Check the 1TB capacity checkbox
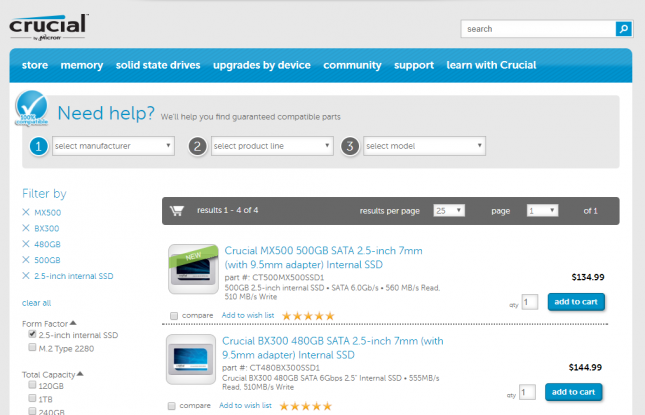This screenshot has width=645, height=415. [32, 398]
